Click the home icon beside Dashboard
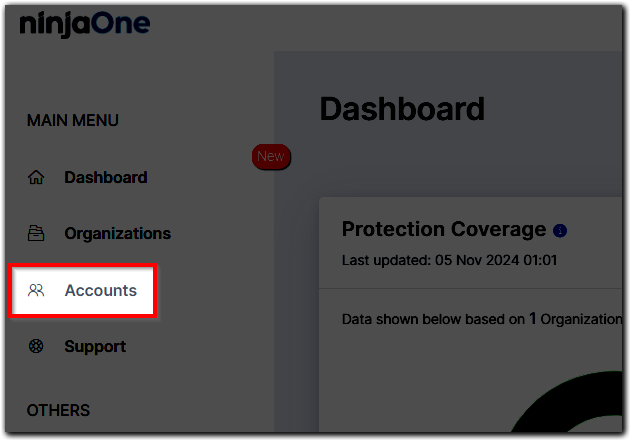This screenshot has height=441, width=631. pyautogui.click(x=36, y=178)
